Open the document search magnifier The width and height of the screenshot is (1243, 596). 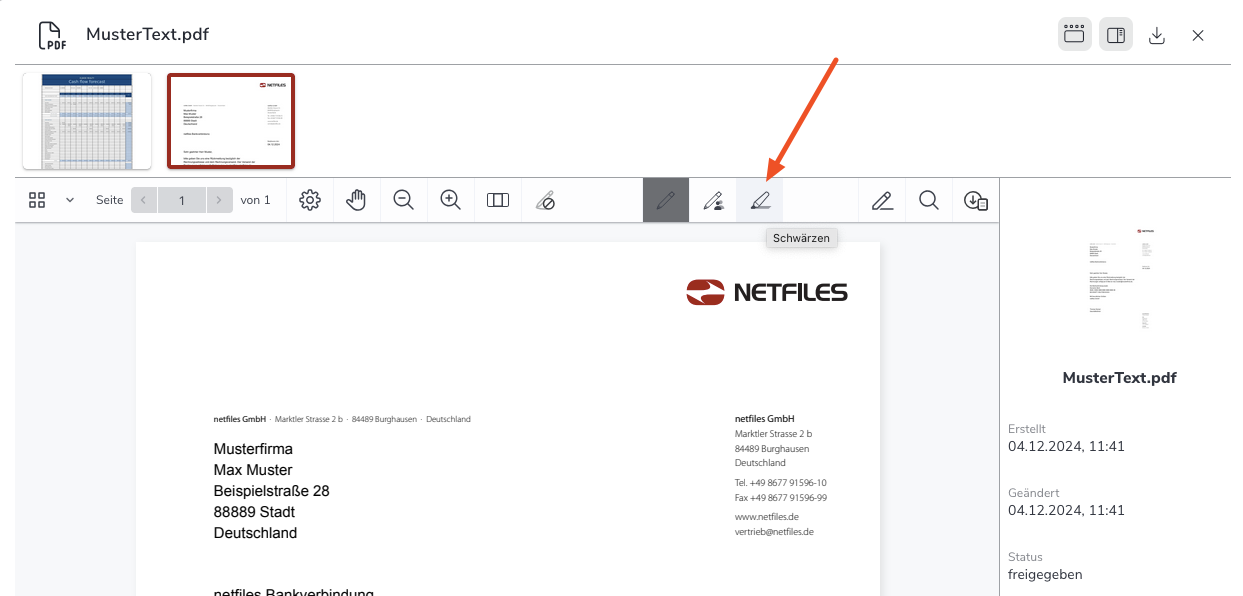929,200
